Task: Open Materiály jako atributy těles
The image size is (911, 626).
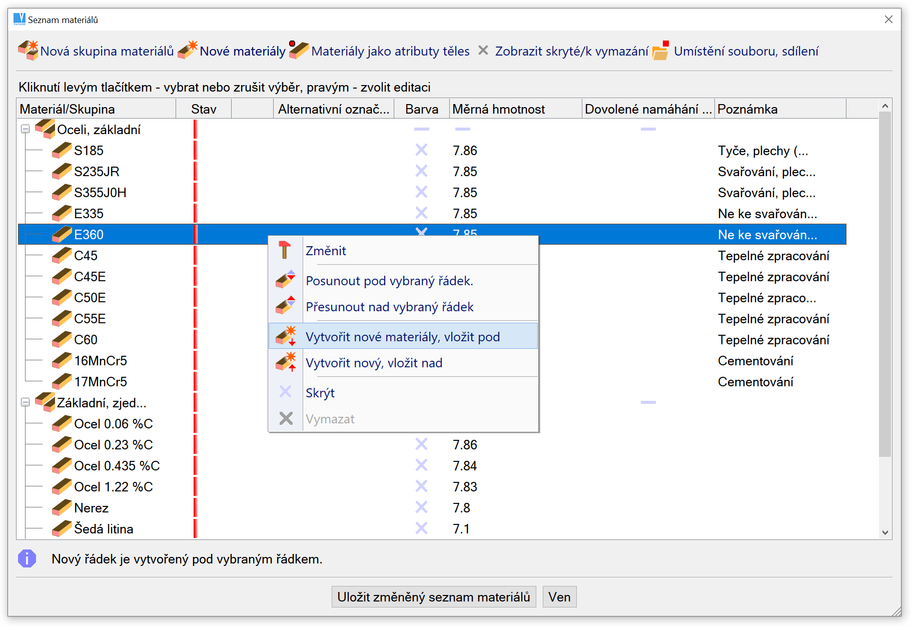Action: click(x=299, y=50)
